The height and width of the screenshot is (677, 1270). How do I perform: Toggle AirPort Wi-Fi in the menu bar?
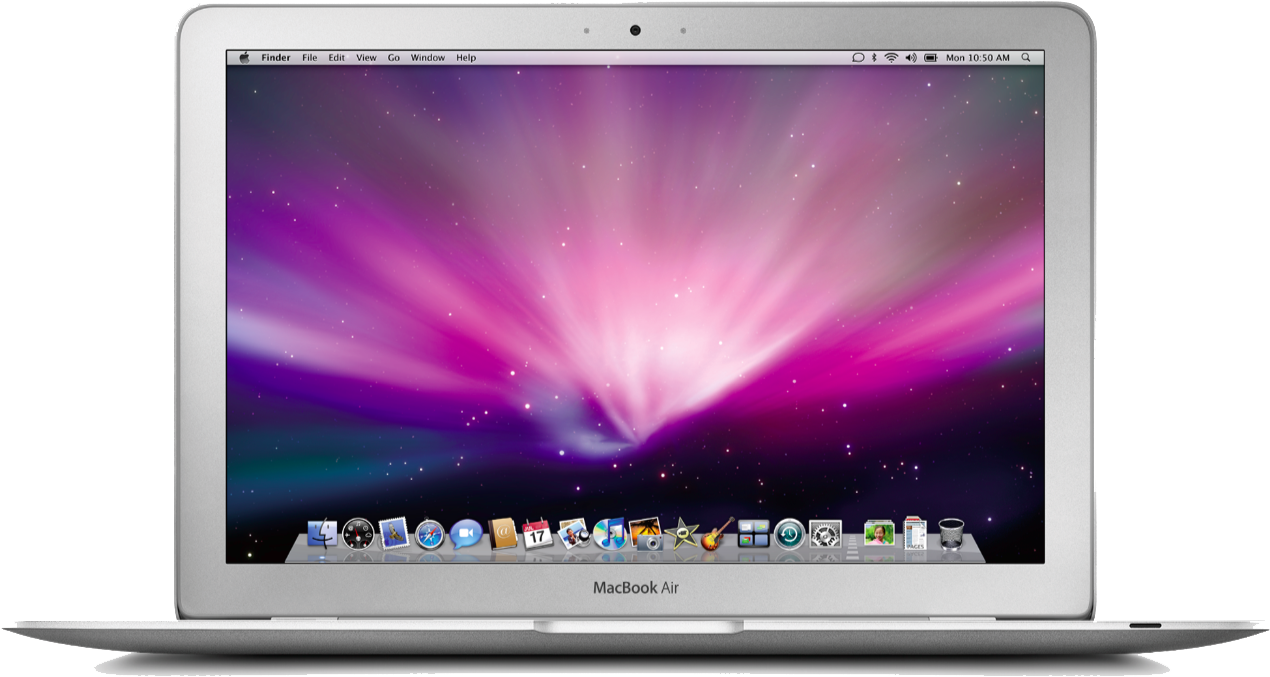891,57
